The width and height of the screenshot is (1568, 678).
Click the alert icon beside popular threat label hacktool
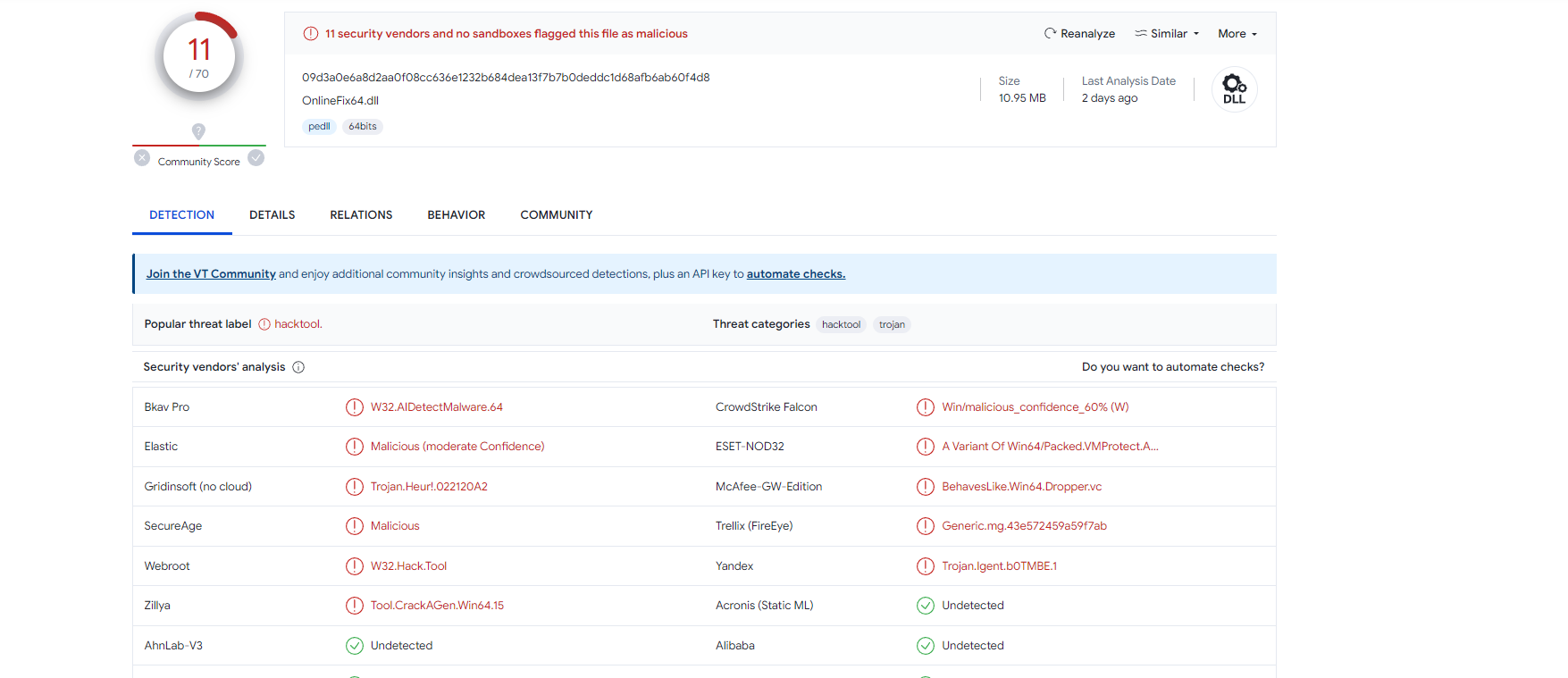coord(264,324)
